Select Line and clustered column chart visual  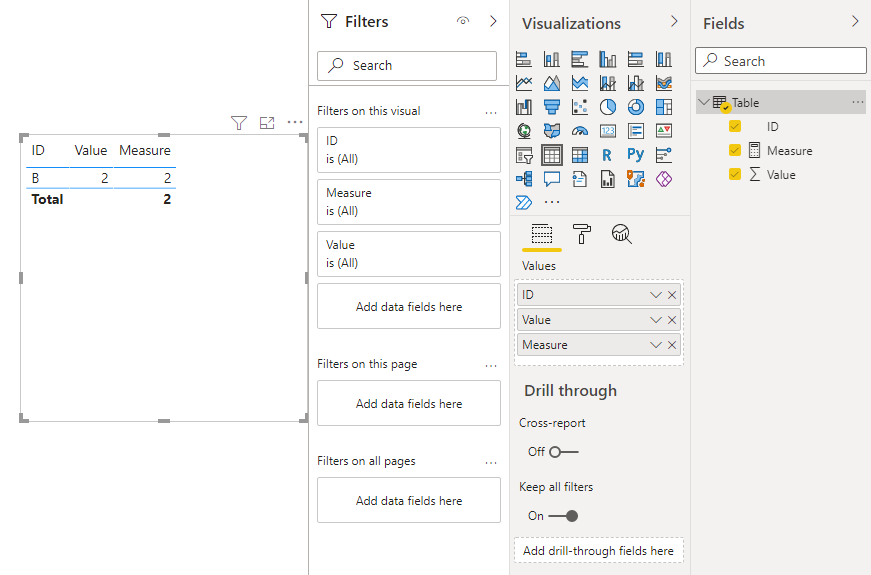coord(635,83)
